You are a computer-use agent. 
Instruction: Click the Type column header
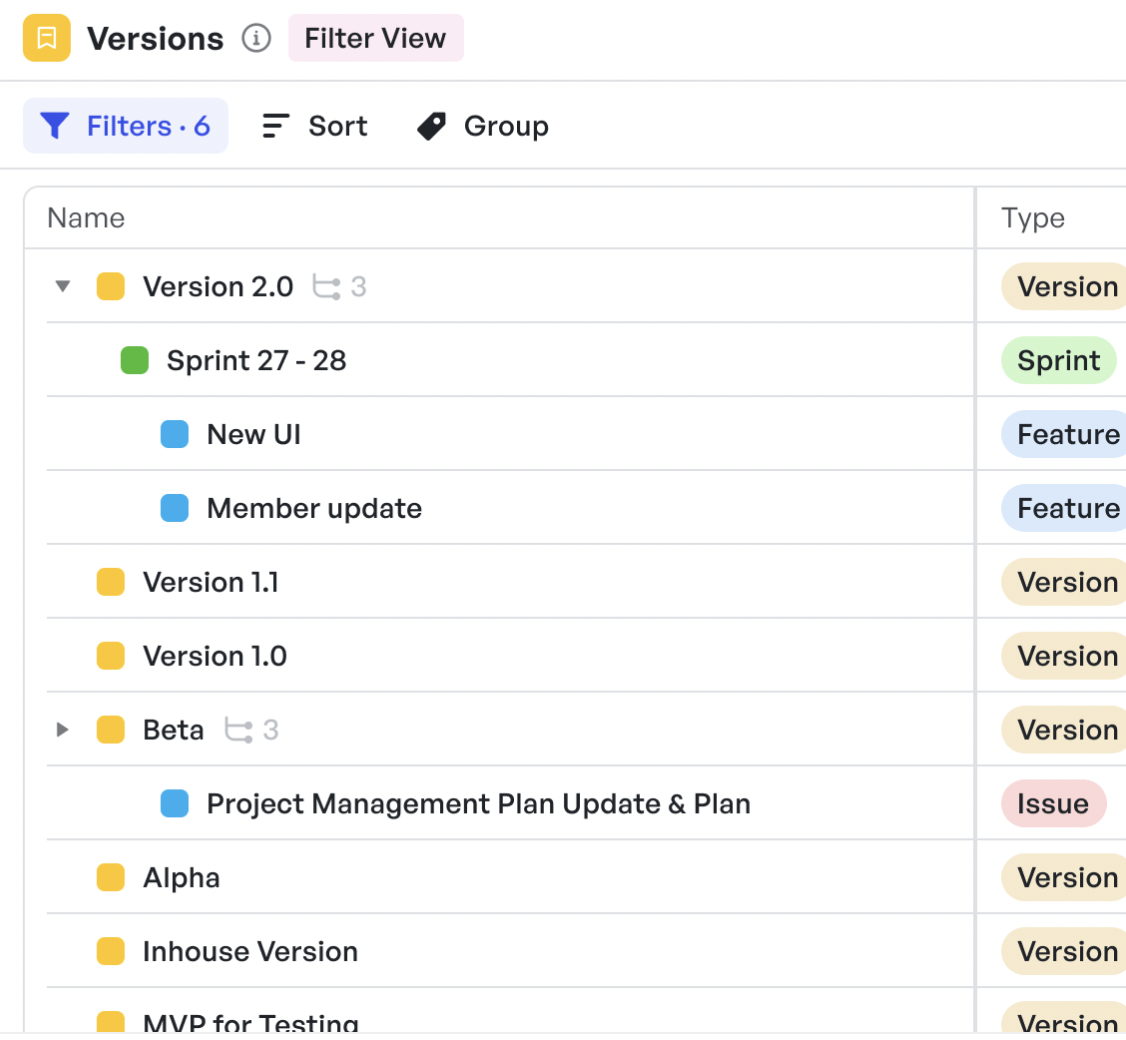point(1033,218)
